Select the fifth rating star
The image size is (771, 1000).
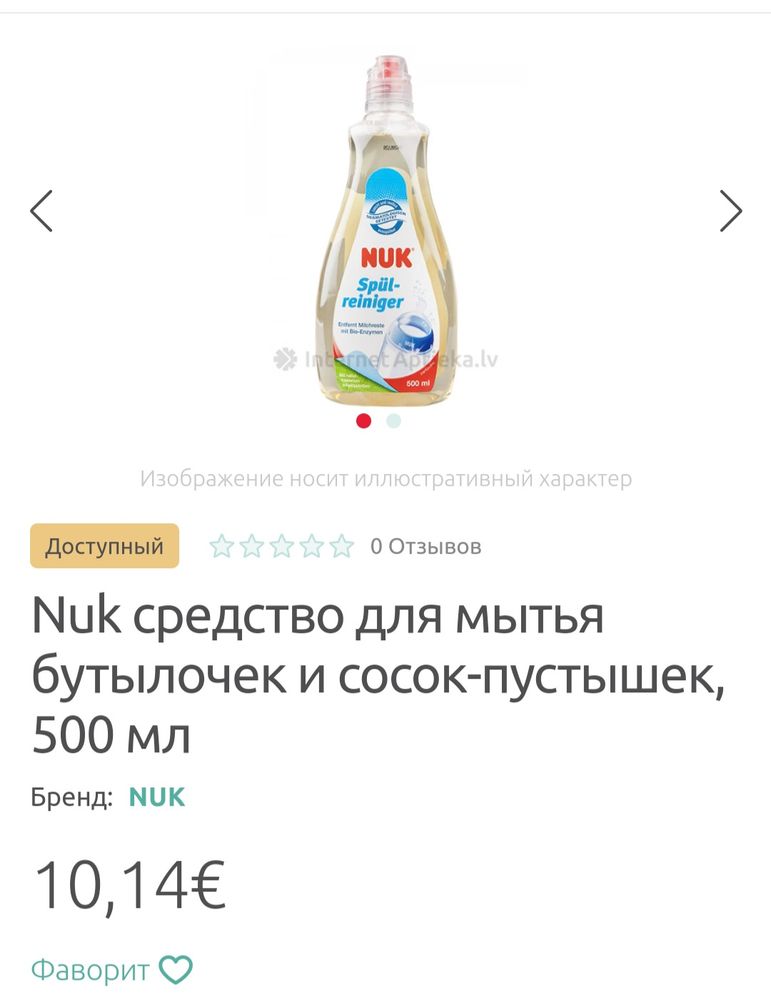341,547
